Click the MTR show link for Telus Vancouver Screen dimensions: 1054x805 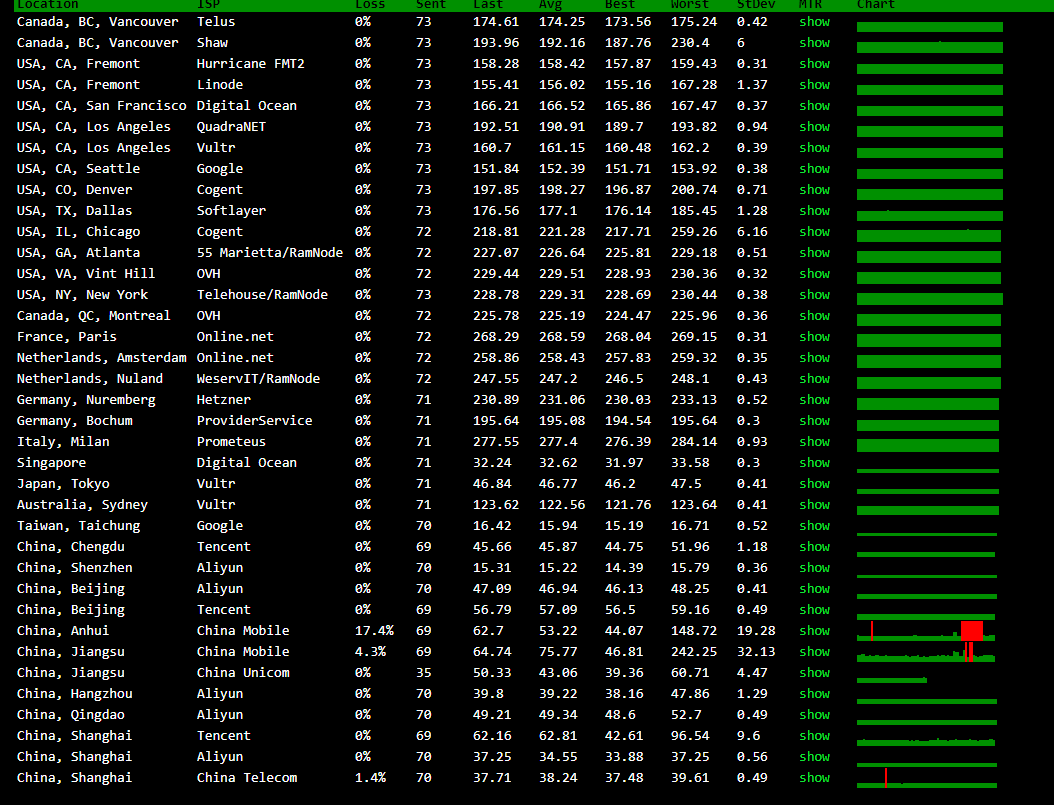814,21
